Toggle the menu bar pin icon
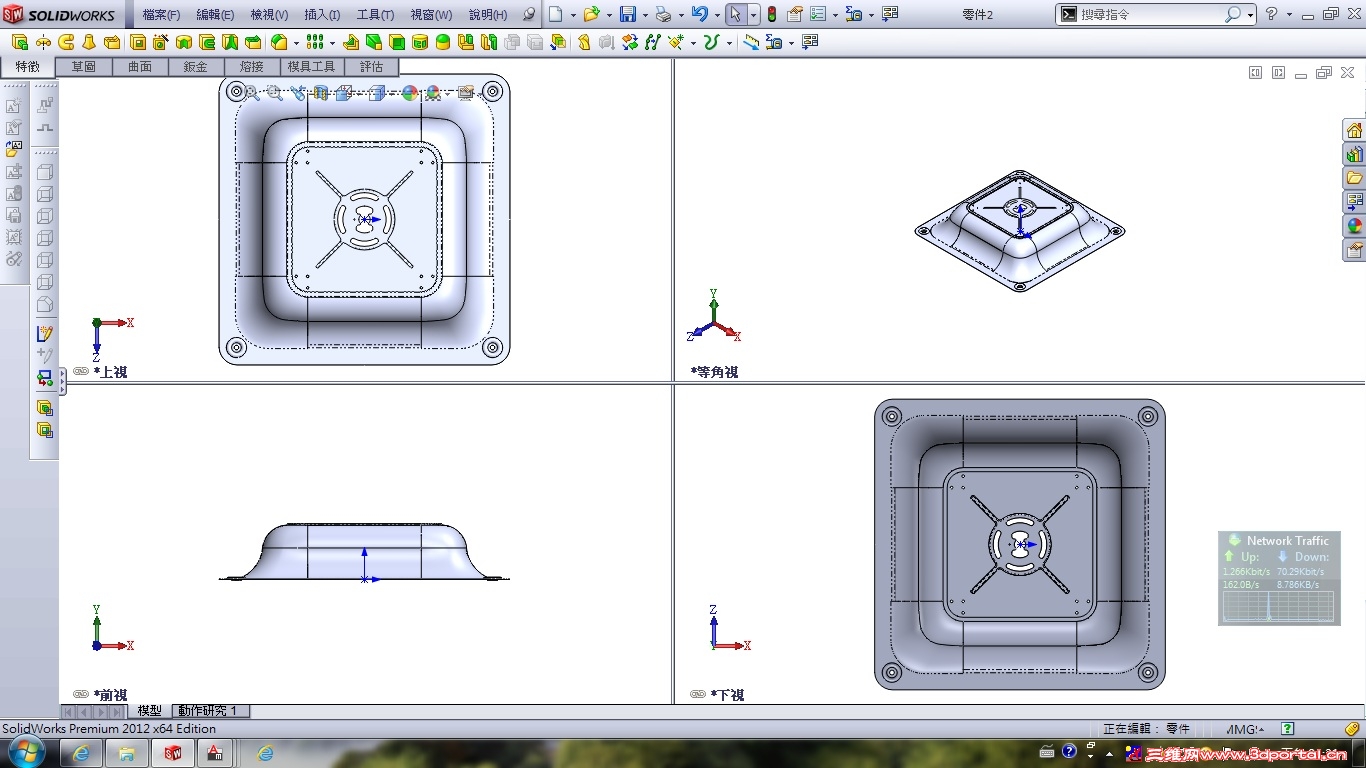This screenshot has height=768, width=1366. pos(529,15)
